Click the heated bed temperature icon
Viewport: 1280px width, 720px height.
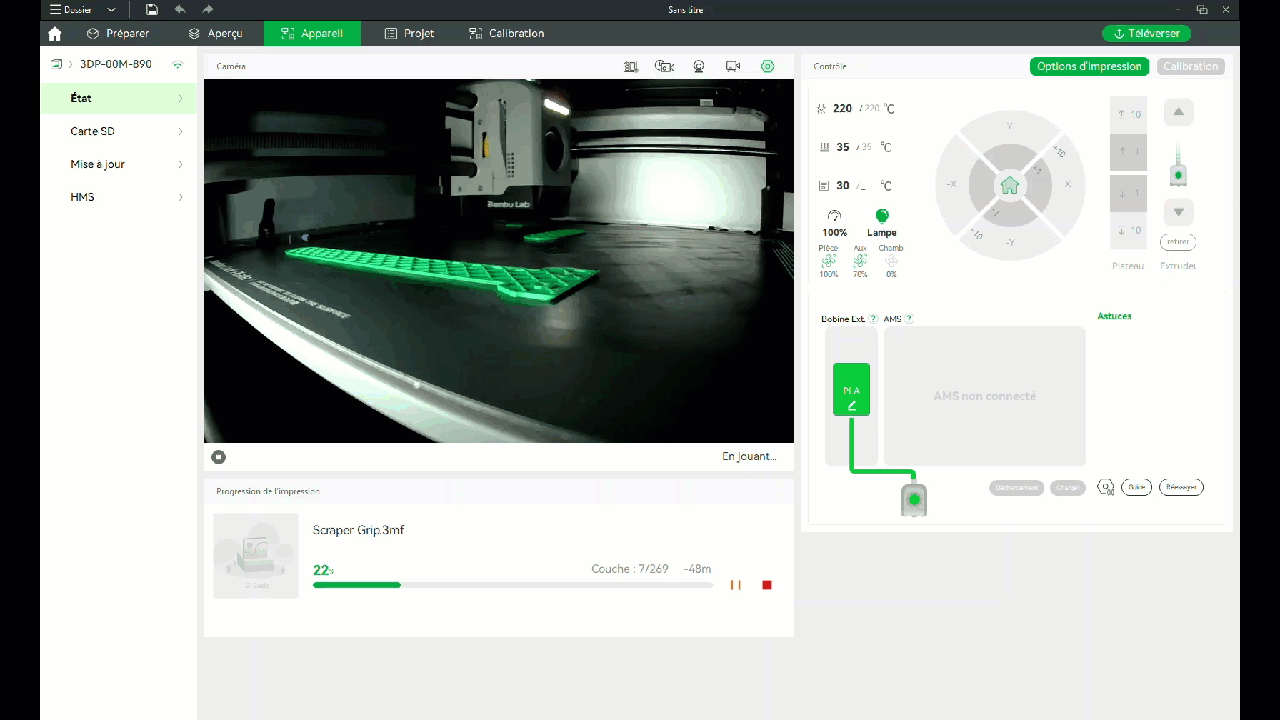824,147
